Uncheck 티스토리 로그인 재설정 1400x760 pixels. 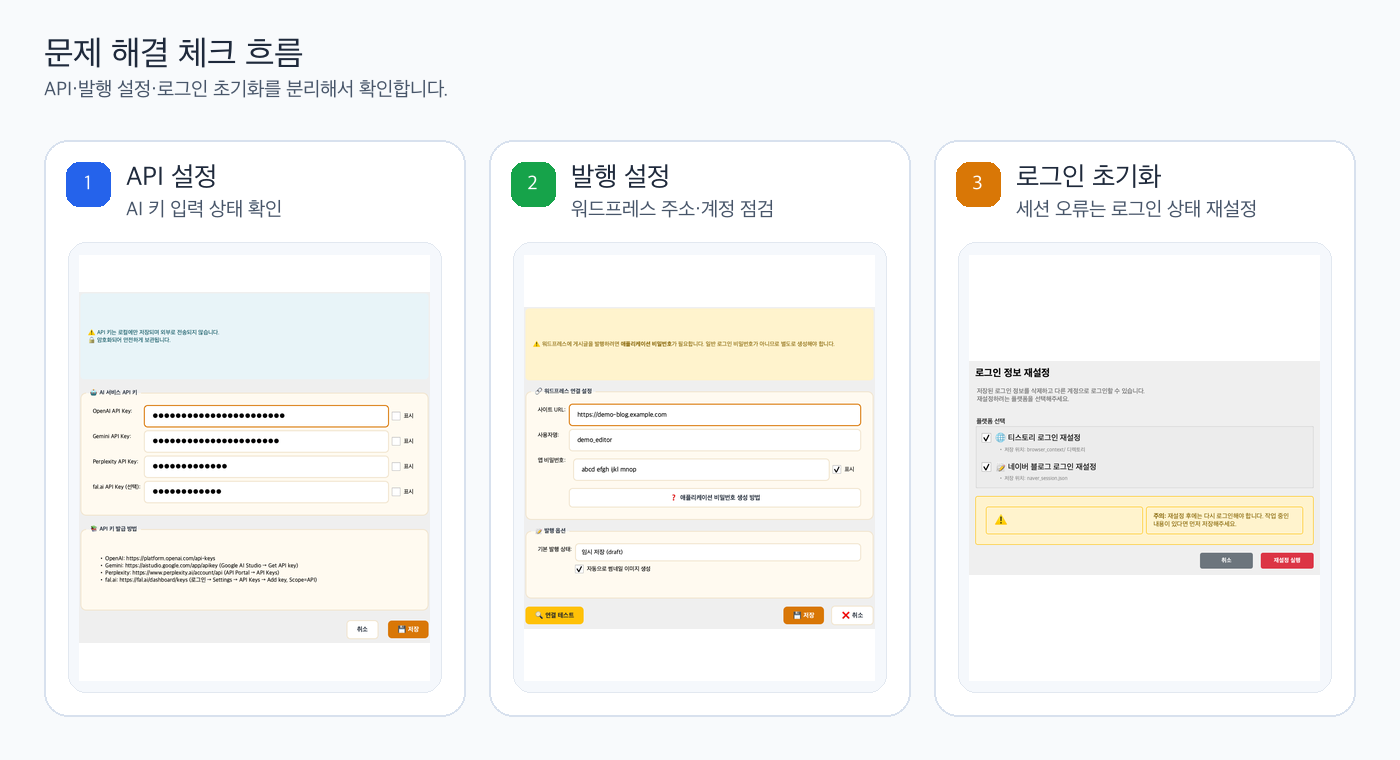click(x=986, y=438)
